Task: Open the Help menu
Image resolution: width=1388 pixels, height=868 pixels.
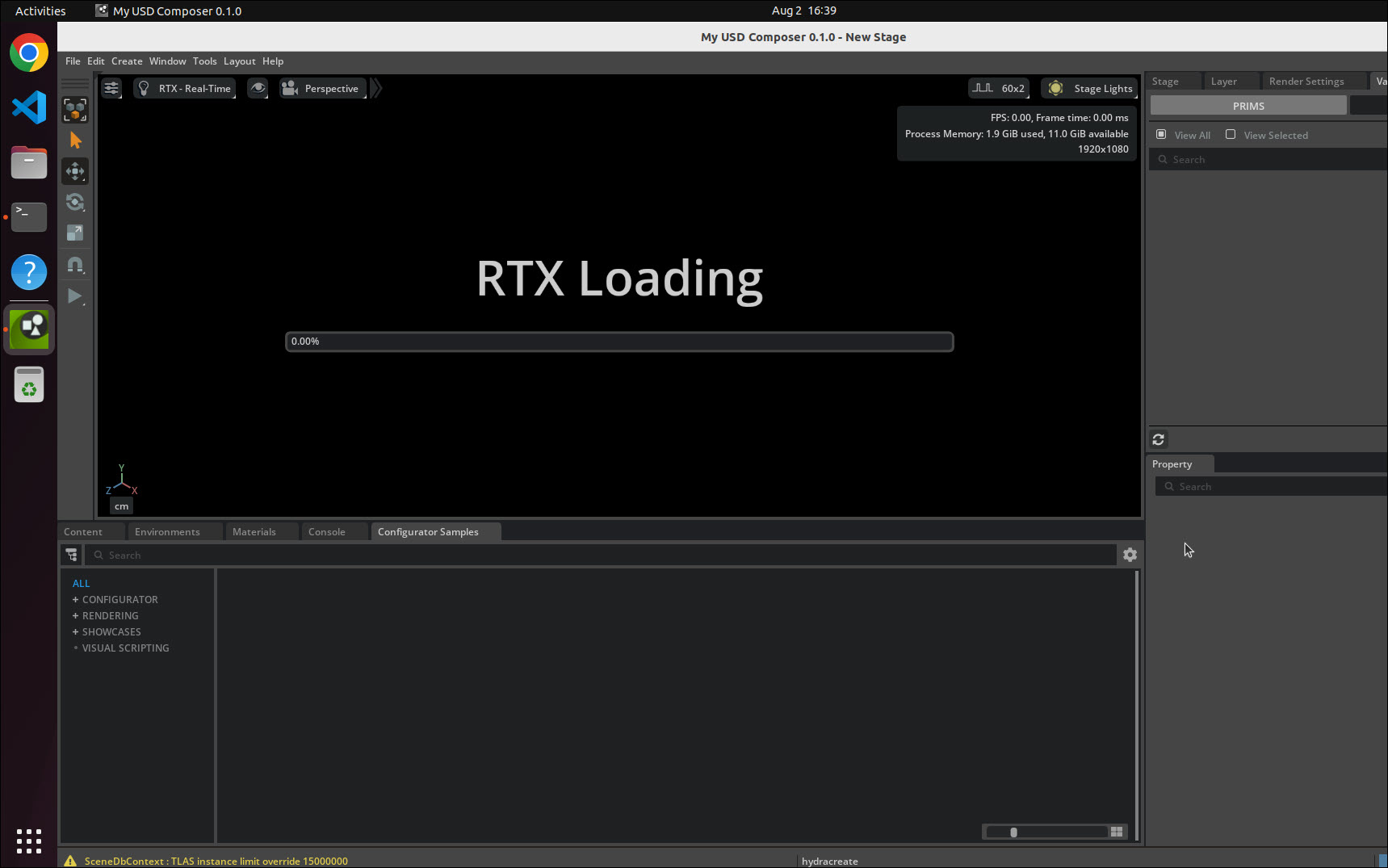Action: [273, 61]
